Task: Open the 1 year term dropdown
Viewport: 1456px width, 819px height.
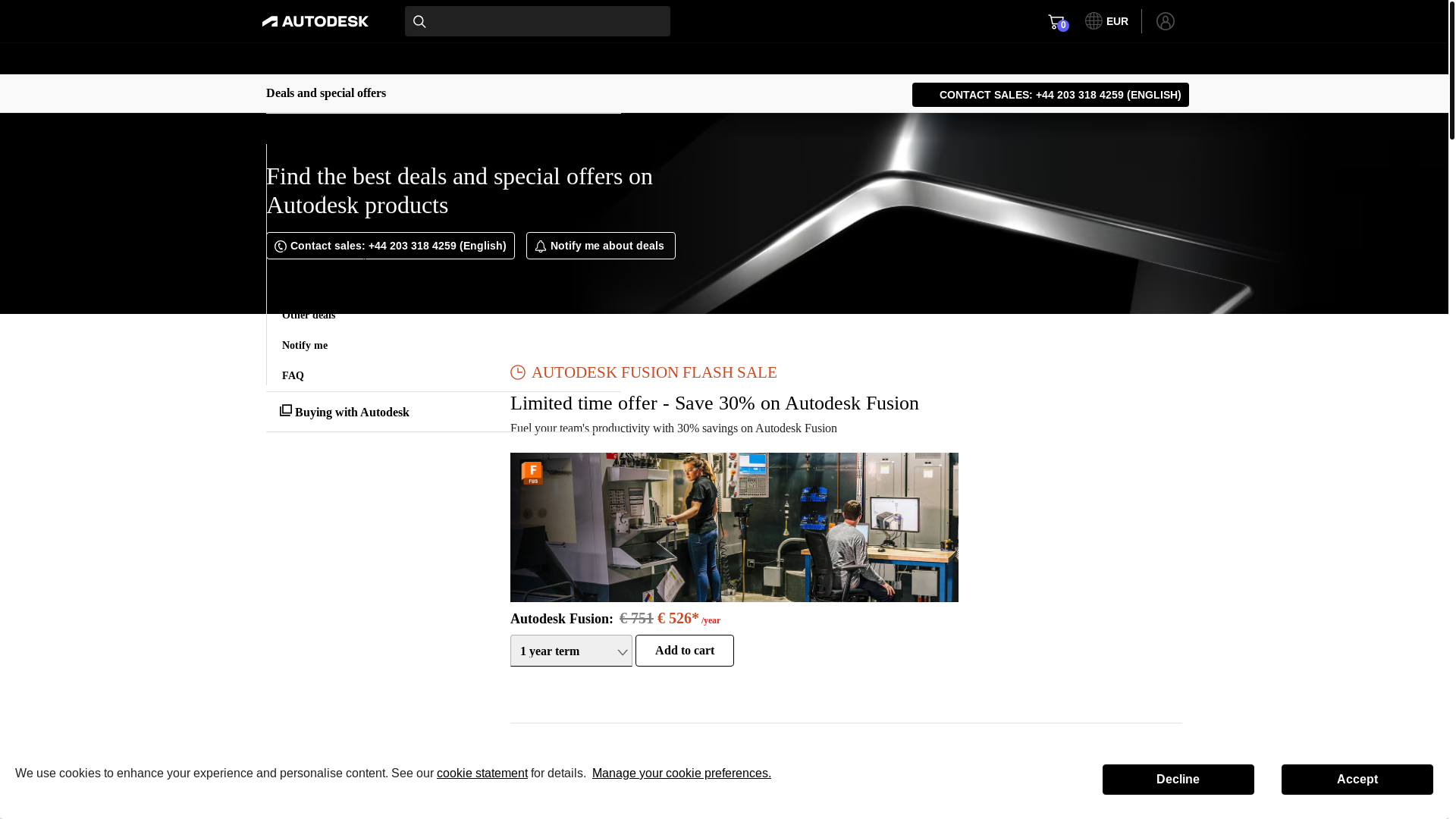Action: [571, 651]
